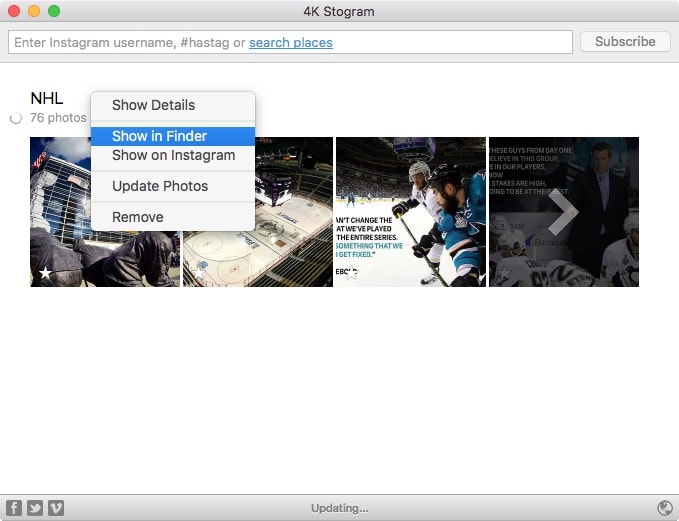
Task: Open the Facebook icon in status bar
Action: coord(14,508)
